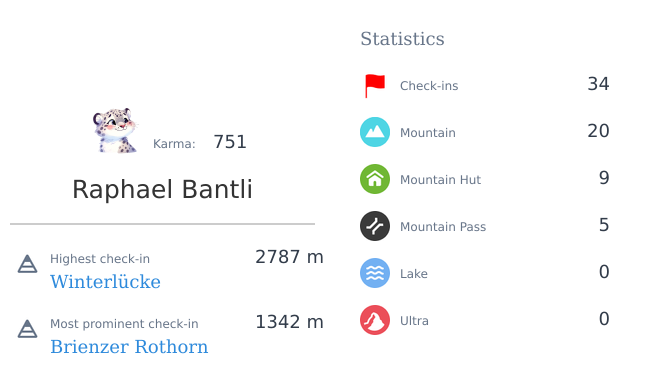The width and height of the screenshot is (650, 385).
Task: Click the Statistics heading
Action: 402,39
